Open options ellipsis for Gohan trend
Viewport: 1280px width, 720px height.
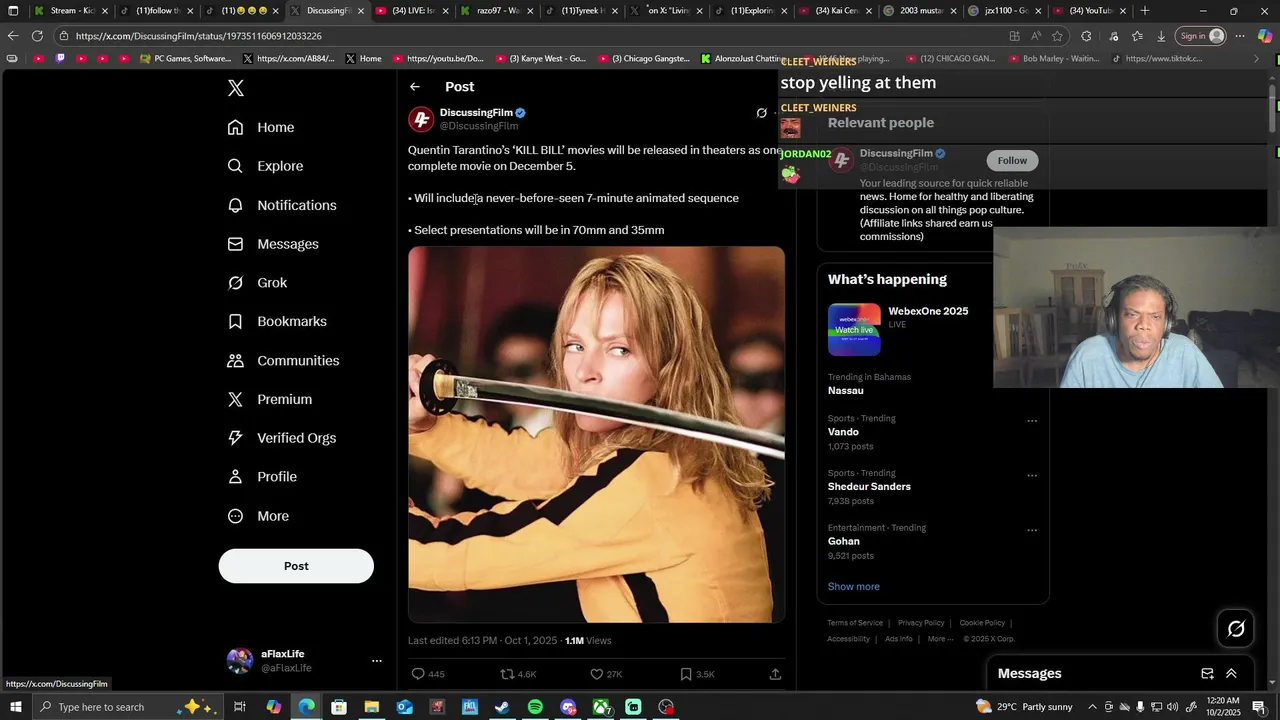tap(1032, 530)
